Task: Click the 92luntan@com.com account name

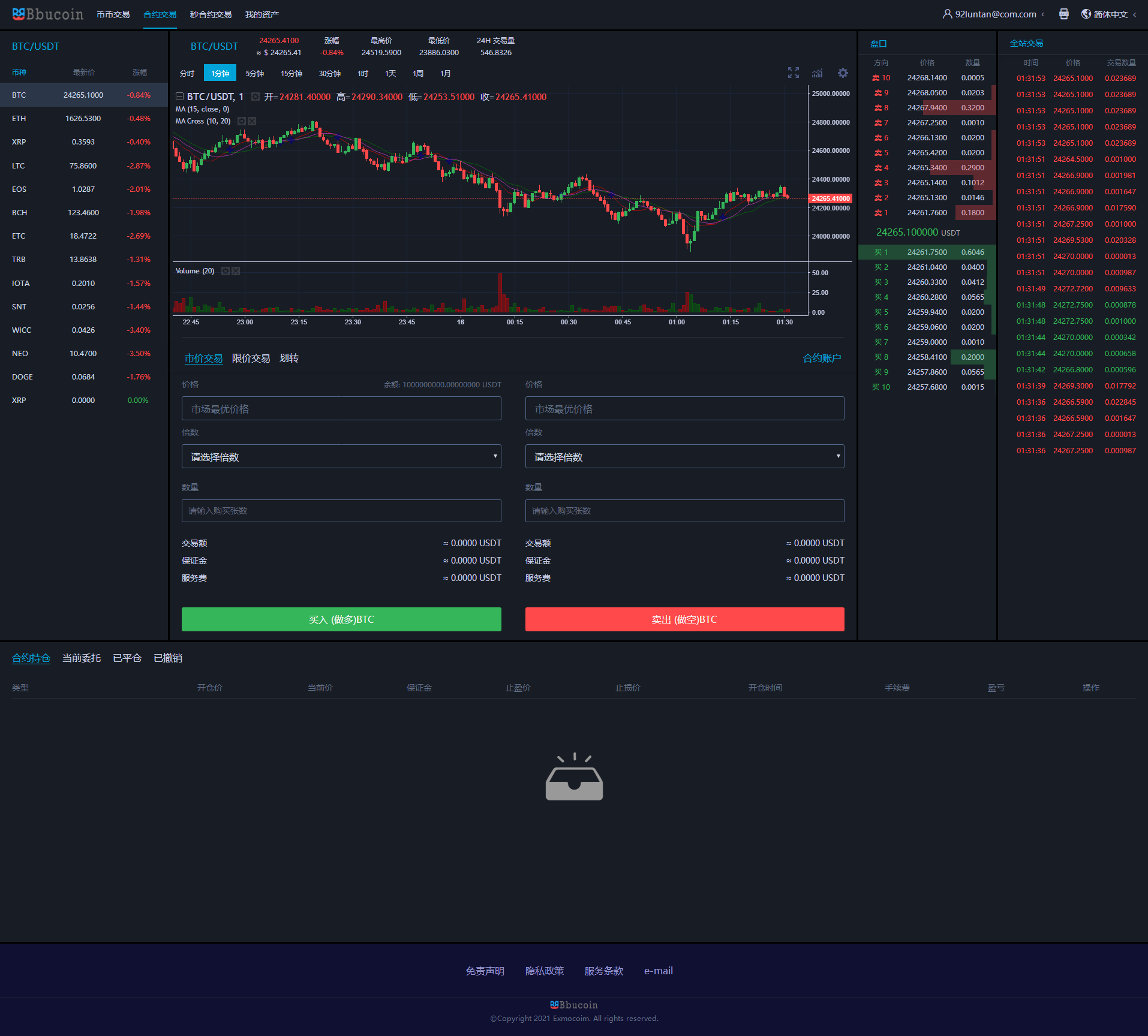Action: [996, 14]
